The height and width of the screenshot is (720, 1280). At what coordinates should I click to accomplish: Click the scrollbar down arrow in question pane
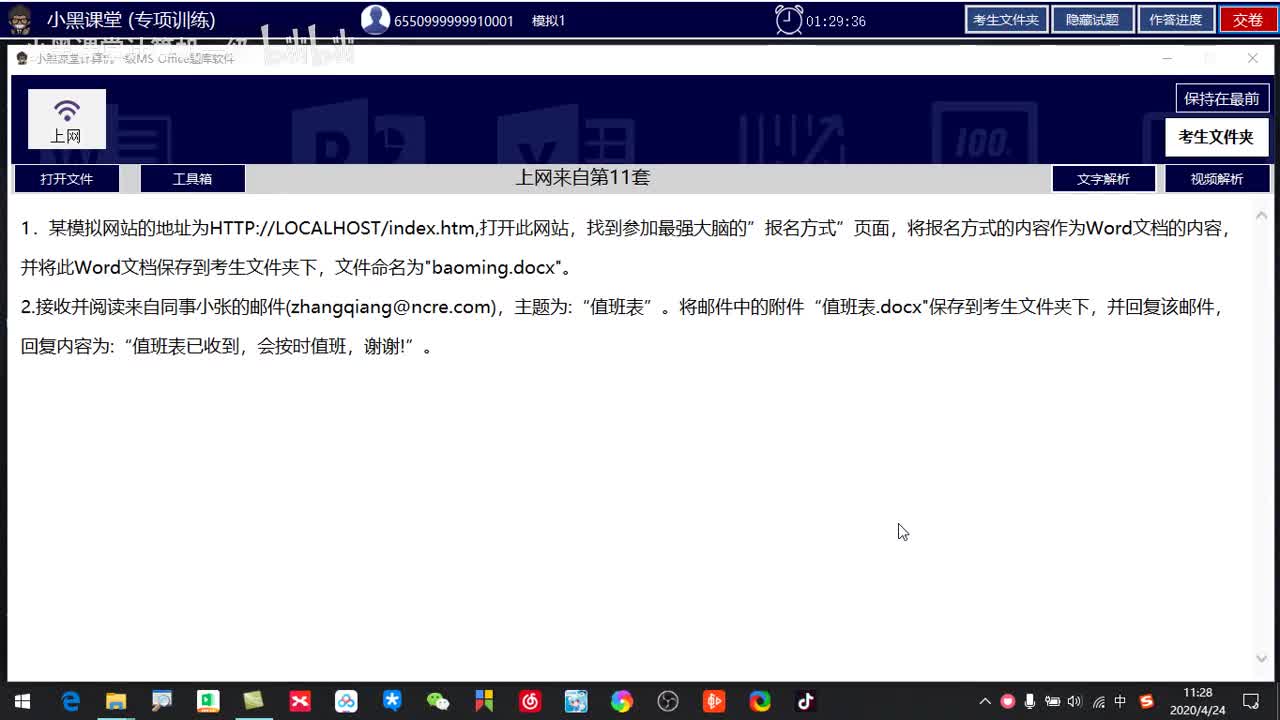pyautogui.click(x=1261, y=658)
